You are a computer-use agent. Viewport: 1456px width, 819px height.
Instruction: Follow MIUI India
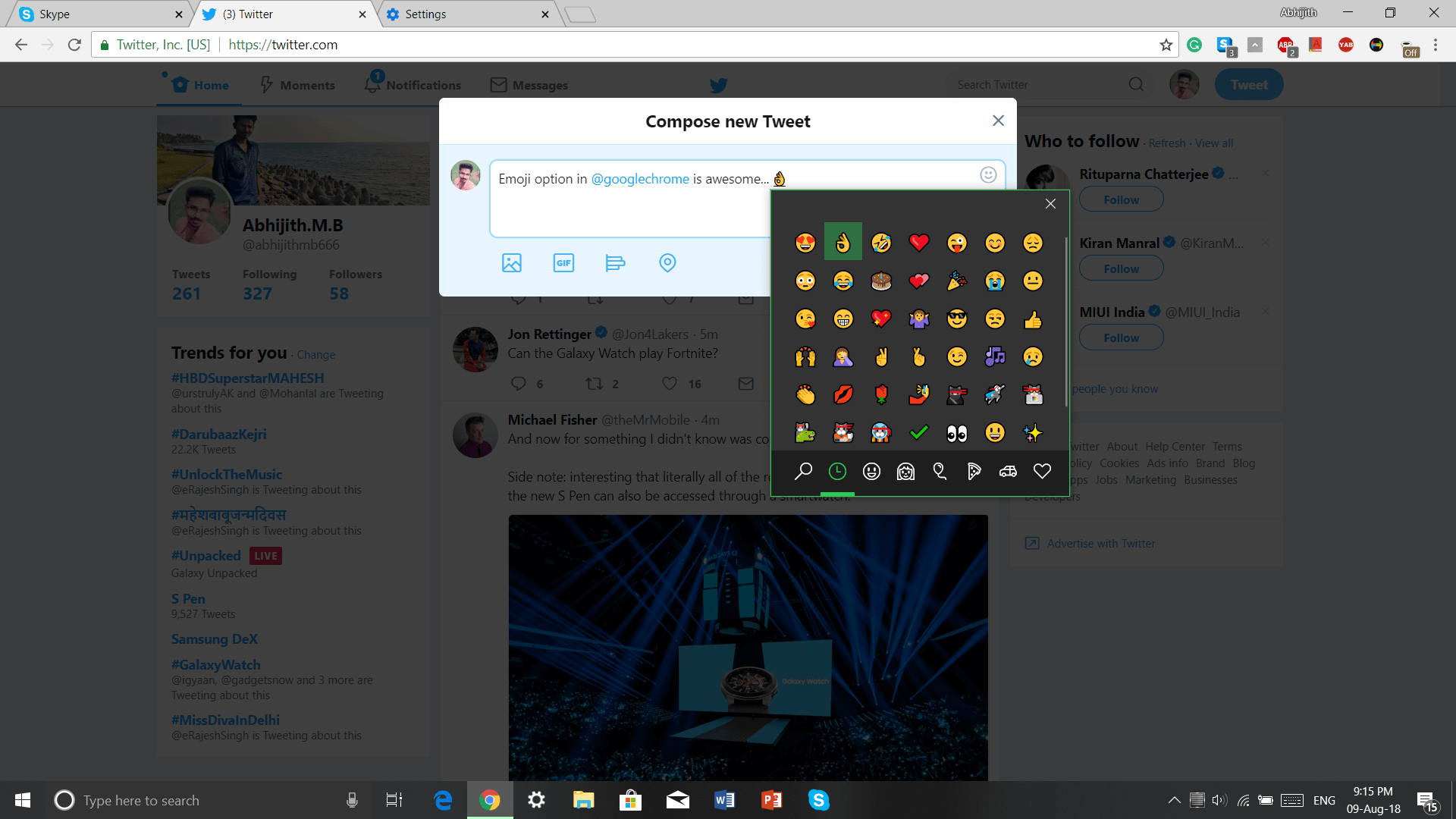(1121, 337)
